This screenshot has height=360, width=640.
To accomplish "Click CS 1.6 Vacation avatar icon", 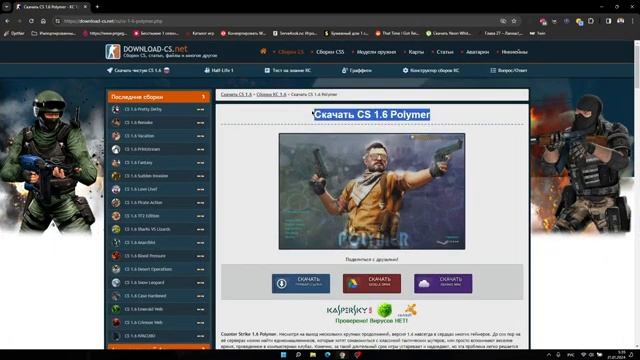I will [116, 136].
